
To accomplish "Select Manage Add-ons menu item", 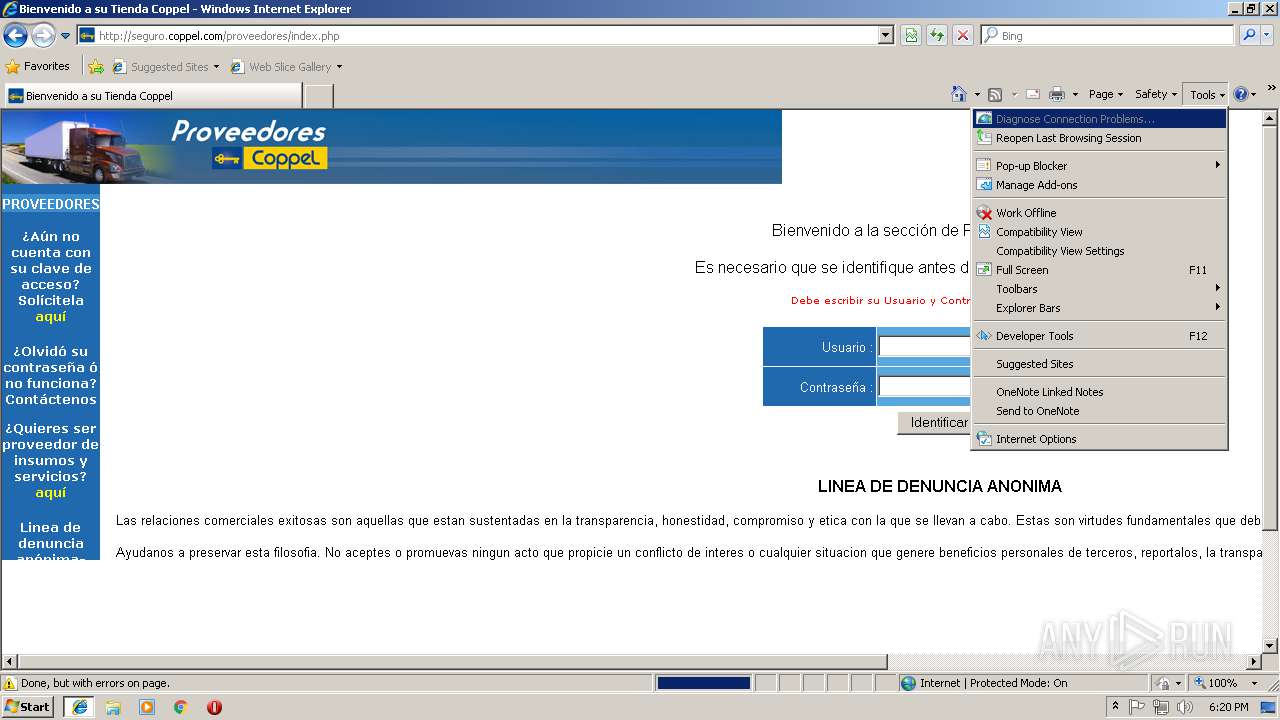I will click(1099, 185).
